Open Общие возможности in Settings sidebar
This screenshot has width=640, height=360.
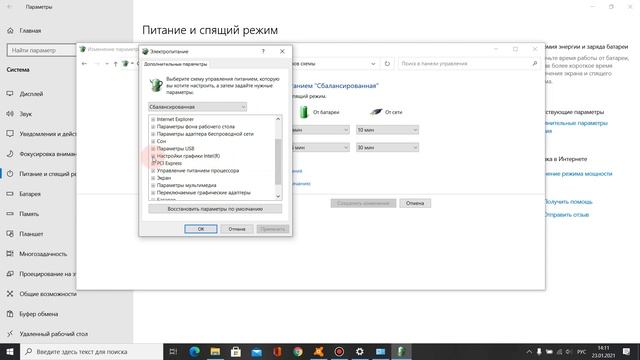(x=48, y=294)
